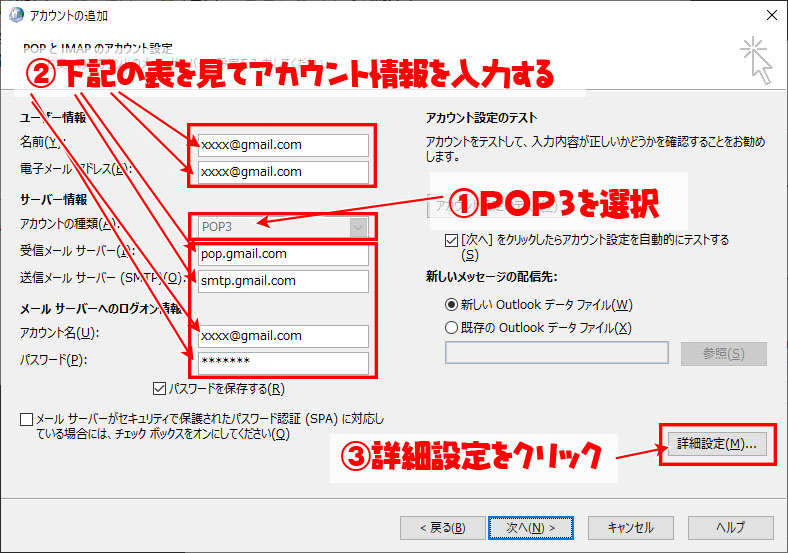Close the Add Account dialog
Image resolution: width=788 pixels, height=553 pixels.
pyautogui.click(x=772, y=15)
